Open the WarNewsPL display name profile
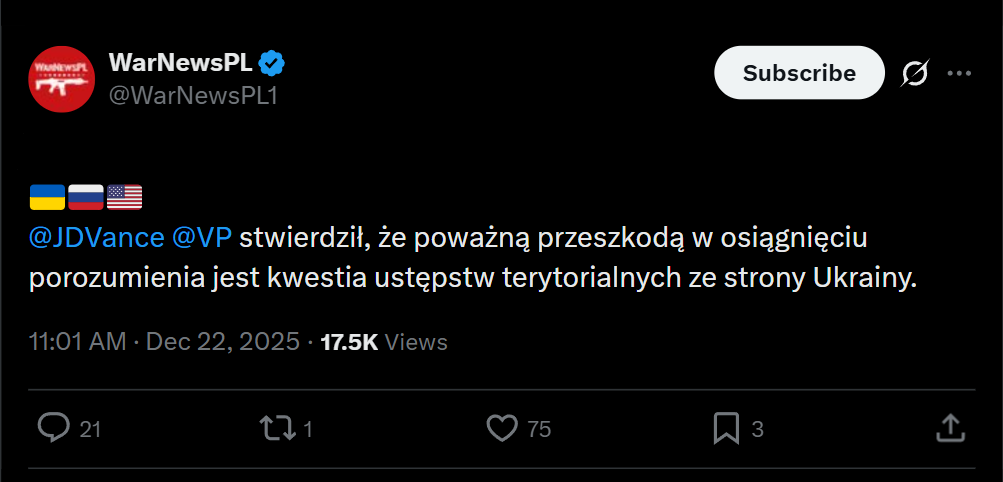Screen dimensions: 1003x482 (x=180, y=64)
